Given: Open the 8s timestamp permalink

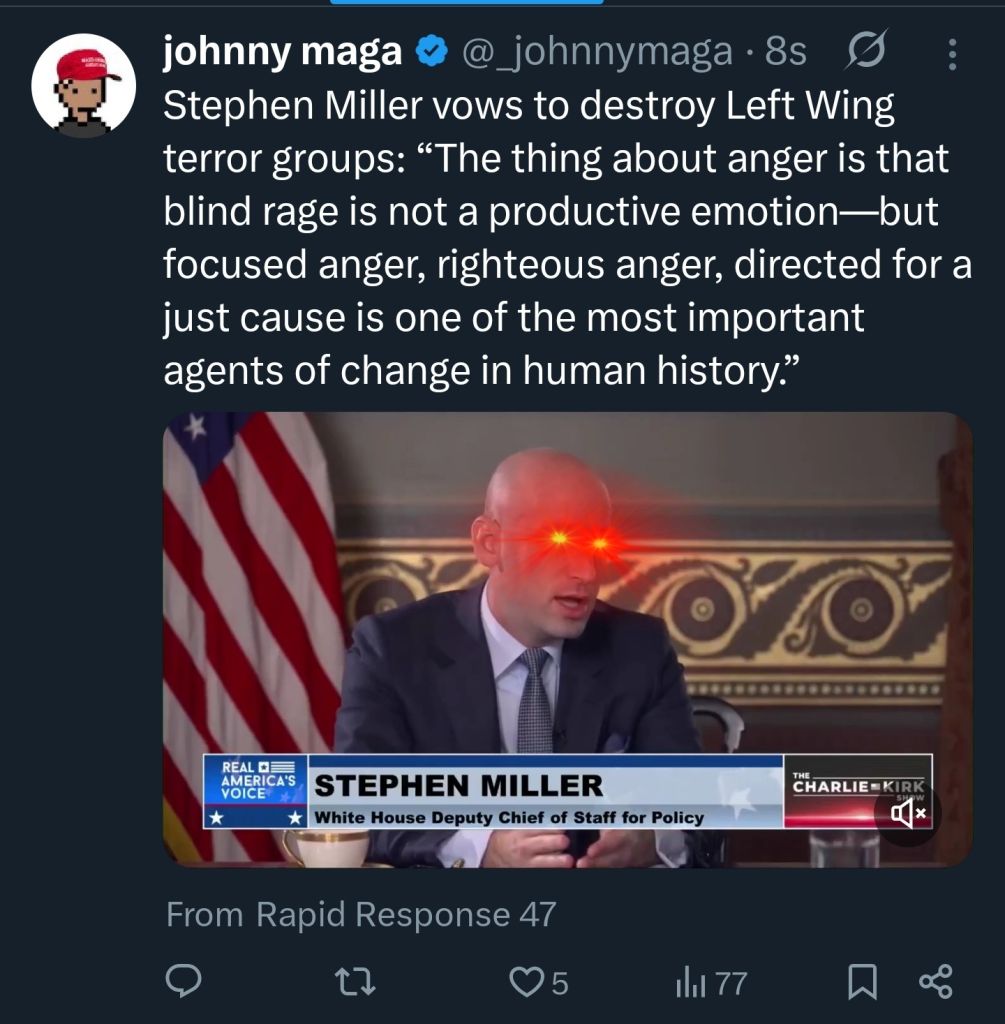Looking at the screenshot, I should (786, 52).
